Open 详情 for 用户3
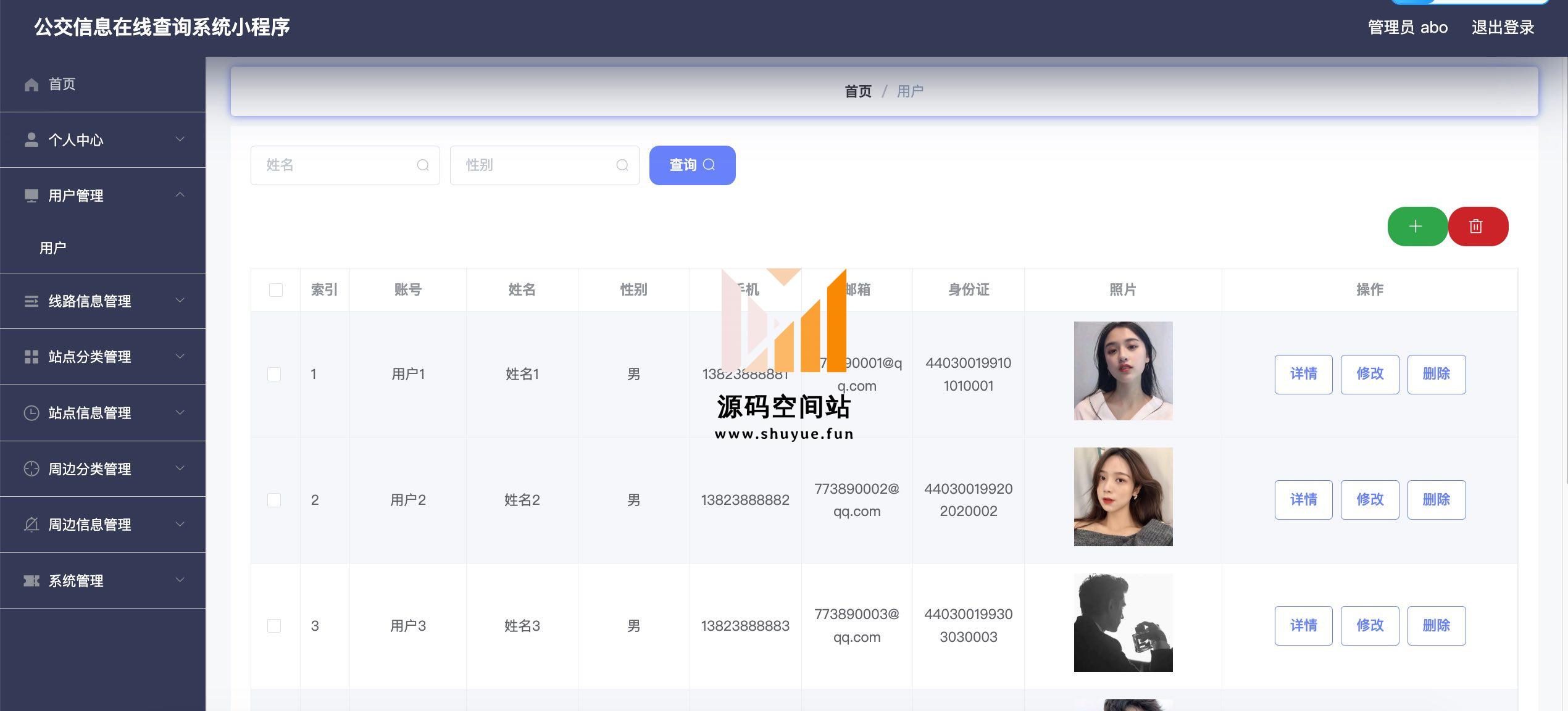Image resolution: width=1568 pixels, height=711 pixels. tap(1303, 626)
